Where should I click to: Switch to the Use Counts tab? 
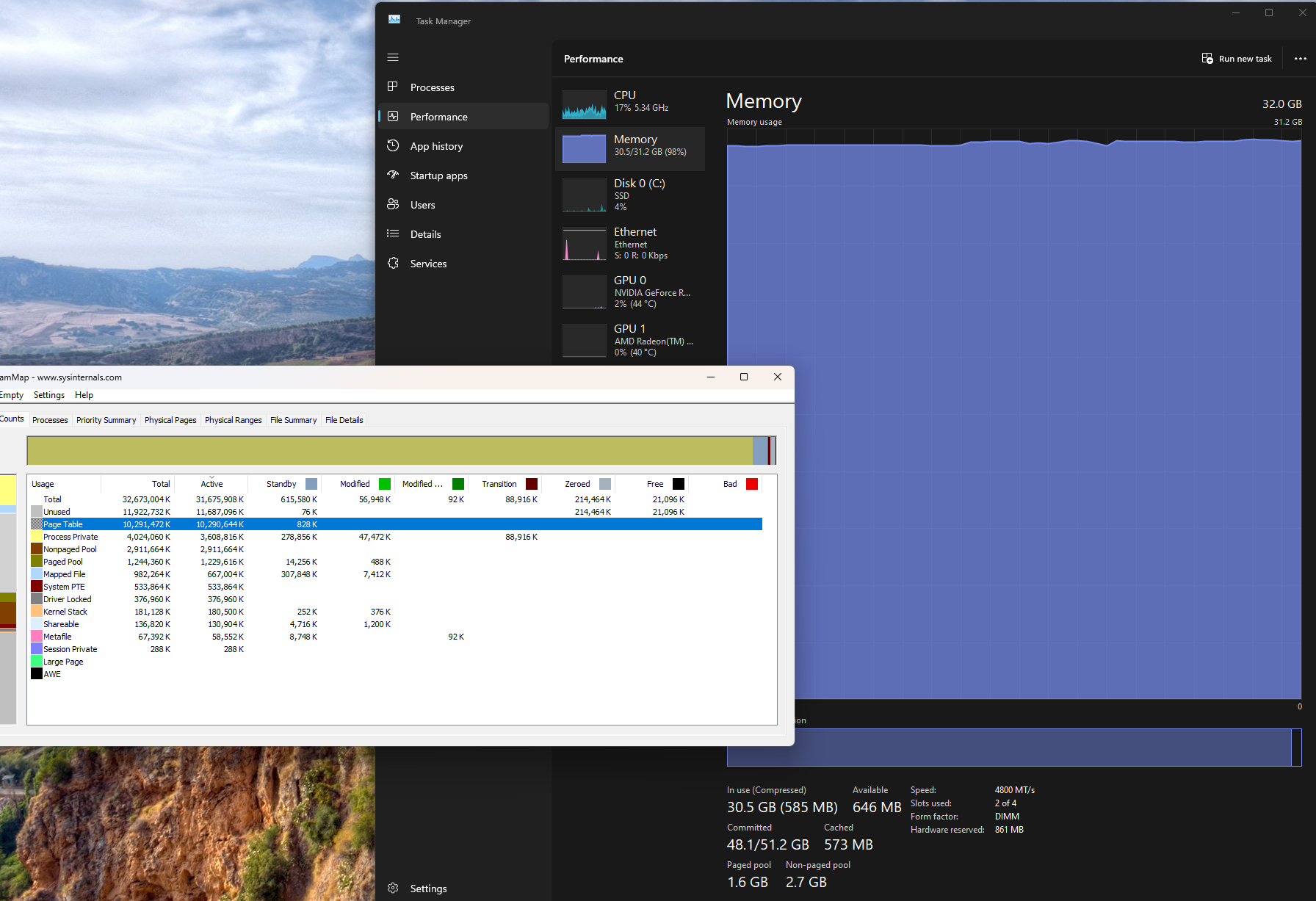12,419
